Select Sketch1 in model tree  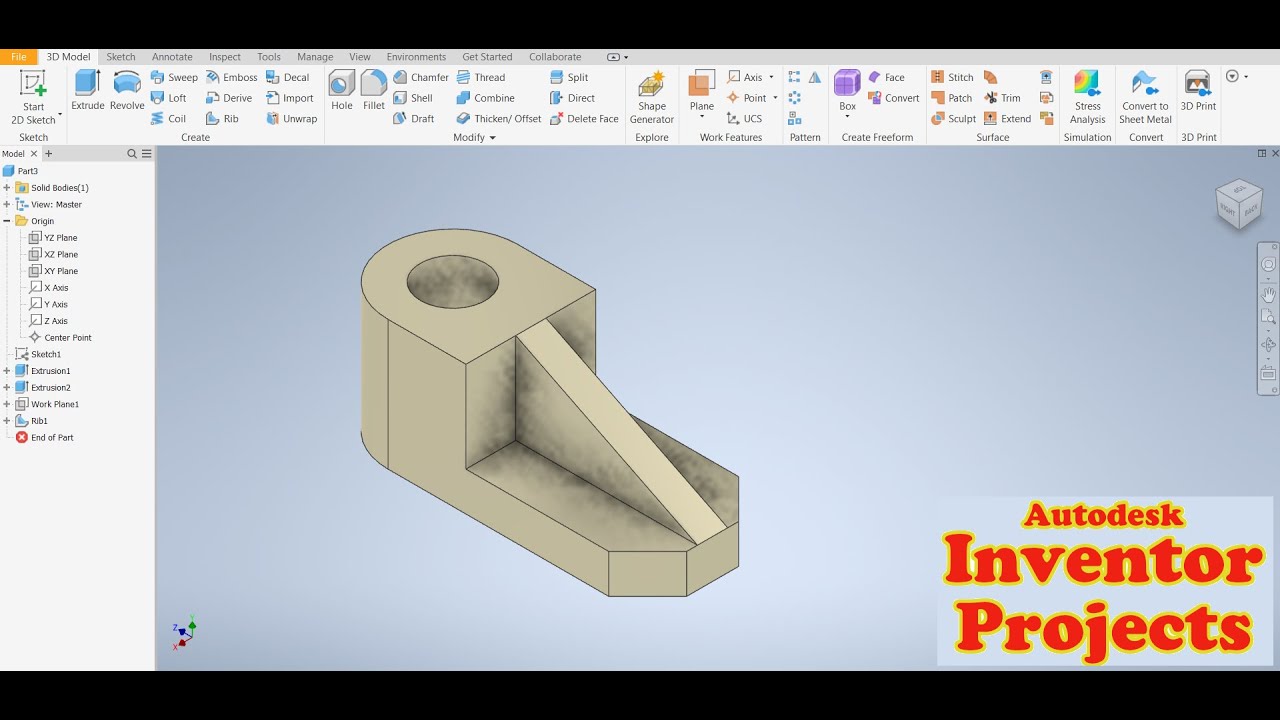[x=38, y=354]
